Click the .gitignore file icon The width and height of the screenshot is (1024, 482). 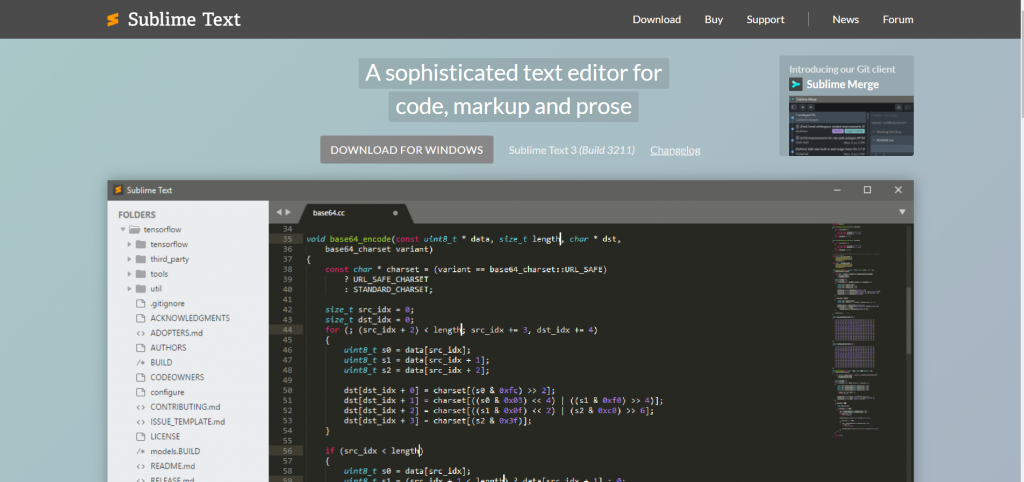pos(140,304)
